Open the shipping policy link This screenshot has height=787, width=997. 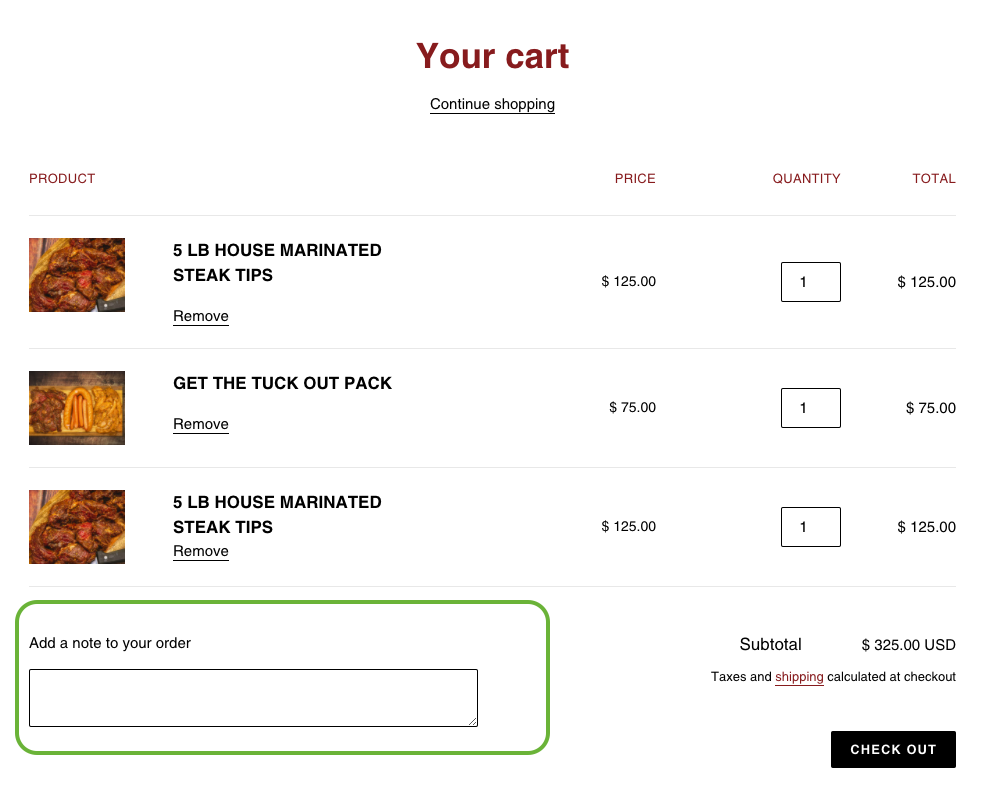coord(799,677)
